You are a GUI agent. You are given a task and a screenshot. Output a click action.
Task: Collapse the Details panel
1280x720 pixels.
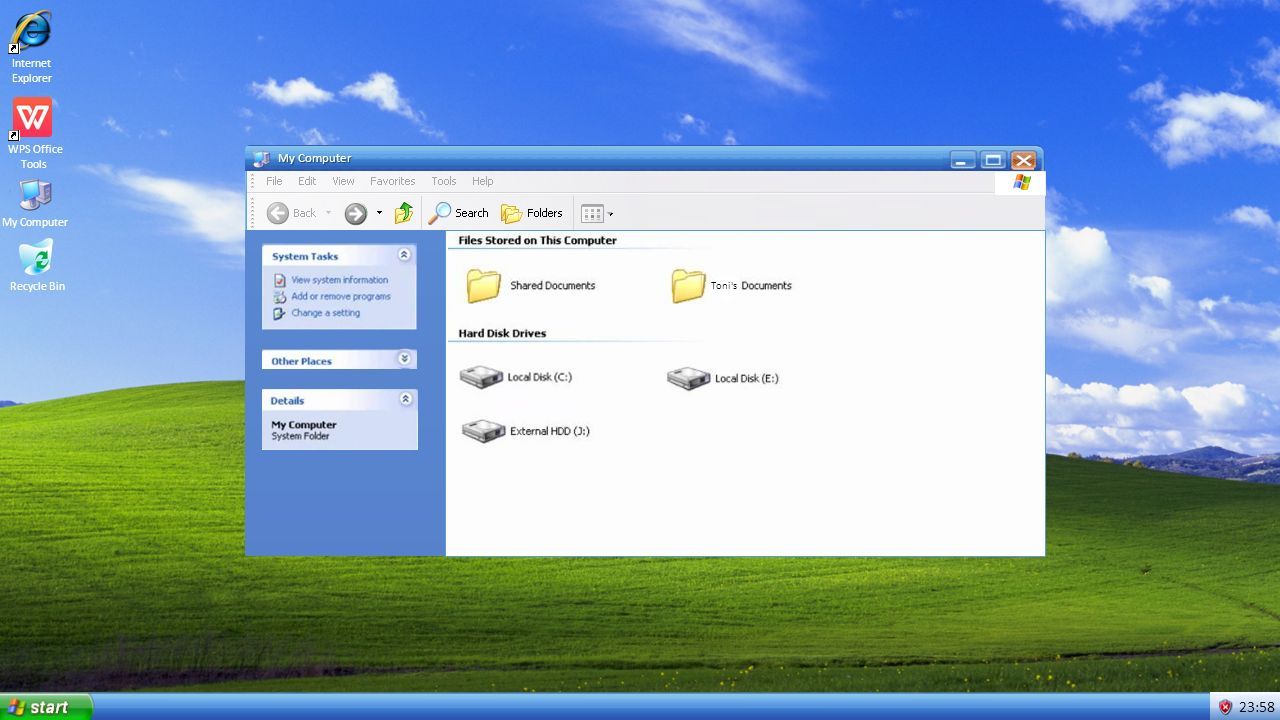pos(405,399)
